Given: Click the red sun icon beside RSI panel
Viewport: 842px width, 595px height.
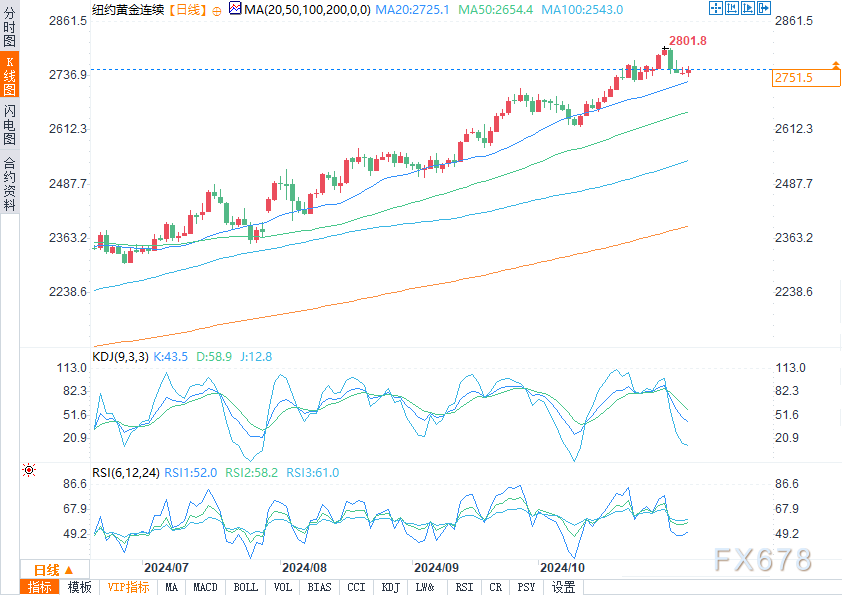Looking at the screenshot, I should coord(30,469).
